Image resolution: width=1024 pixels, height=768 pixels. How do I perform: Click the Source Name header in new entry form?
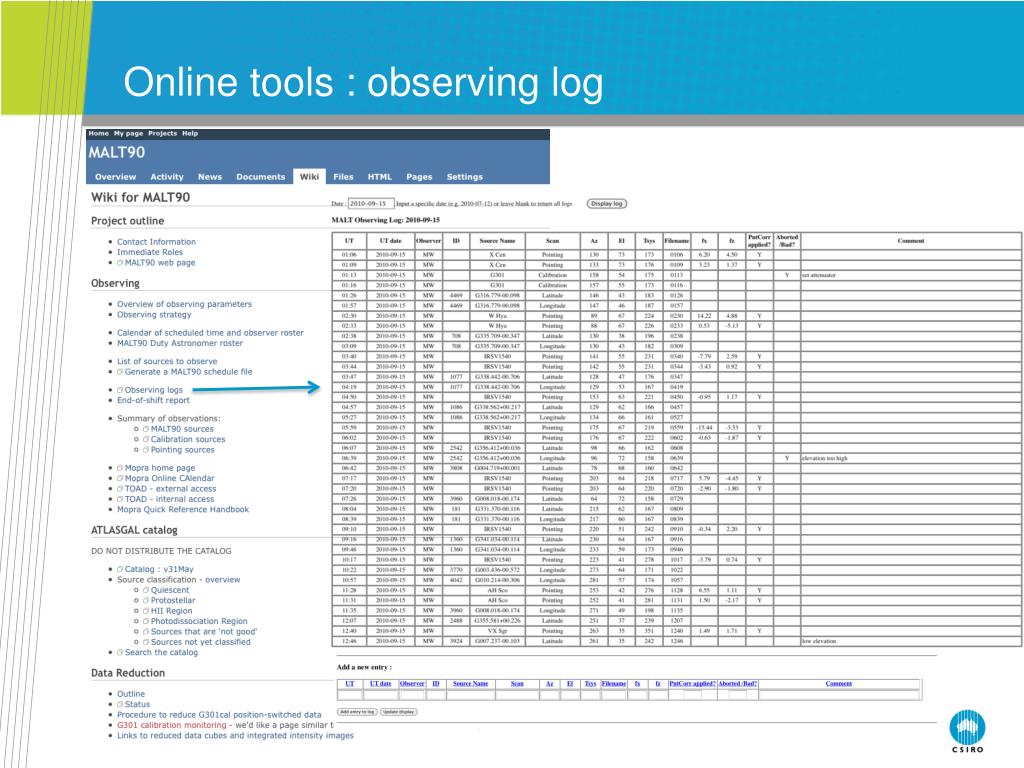[470, 684]
